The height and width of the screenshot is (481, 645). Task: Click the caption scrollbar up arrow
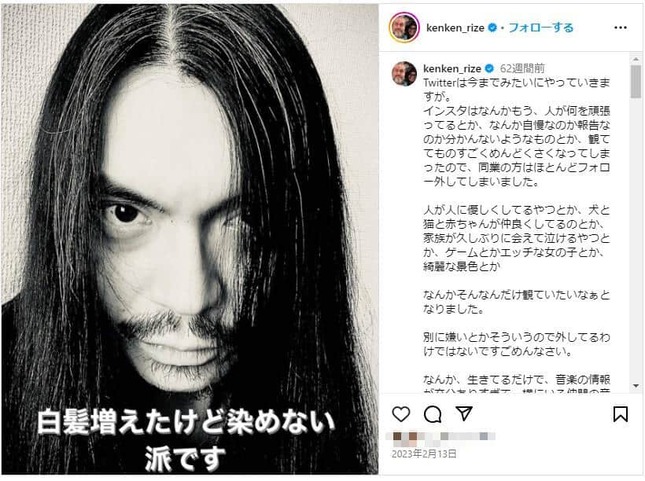point(636,59)
